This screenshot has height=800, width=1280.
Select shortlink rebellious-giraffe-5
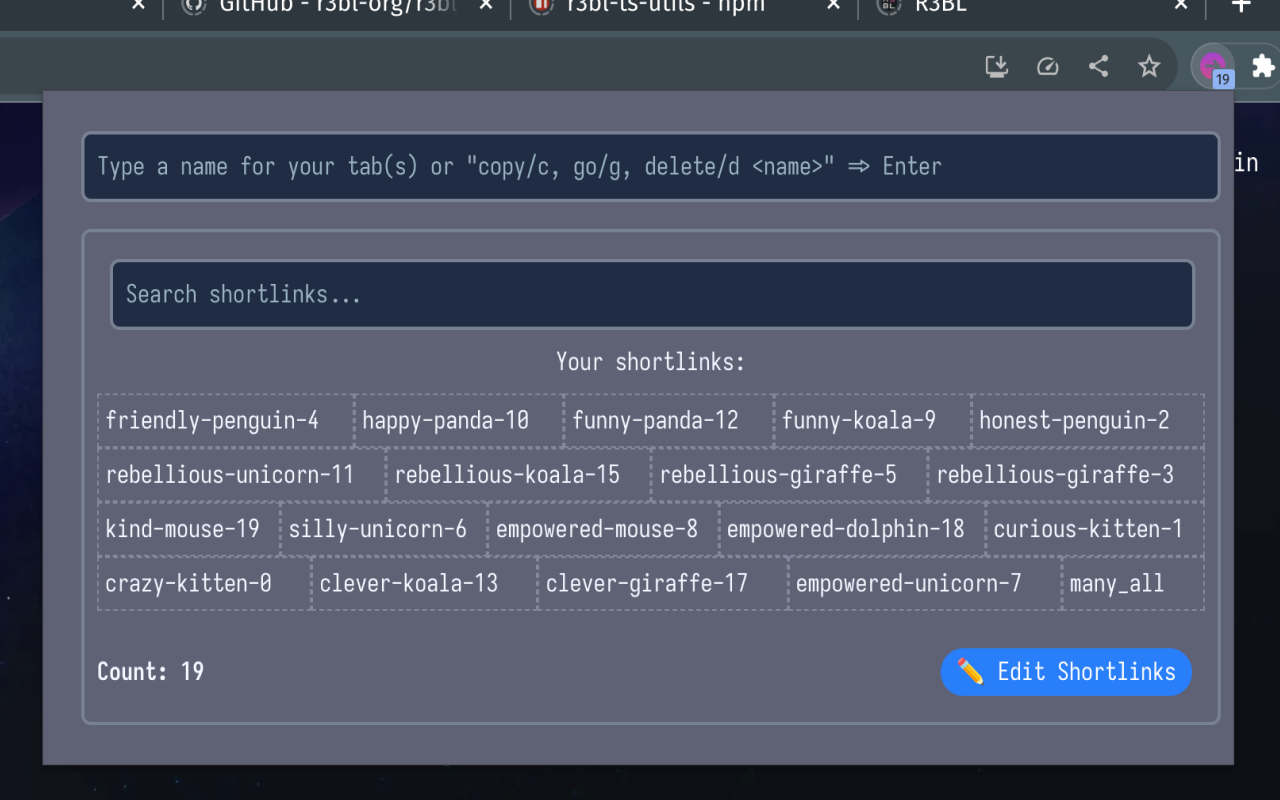pyautogui.click(x=790, y=474)
